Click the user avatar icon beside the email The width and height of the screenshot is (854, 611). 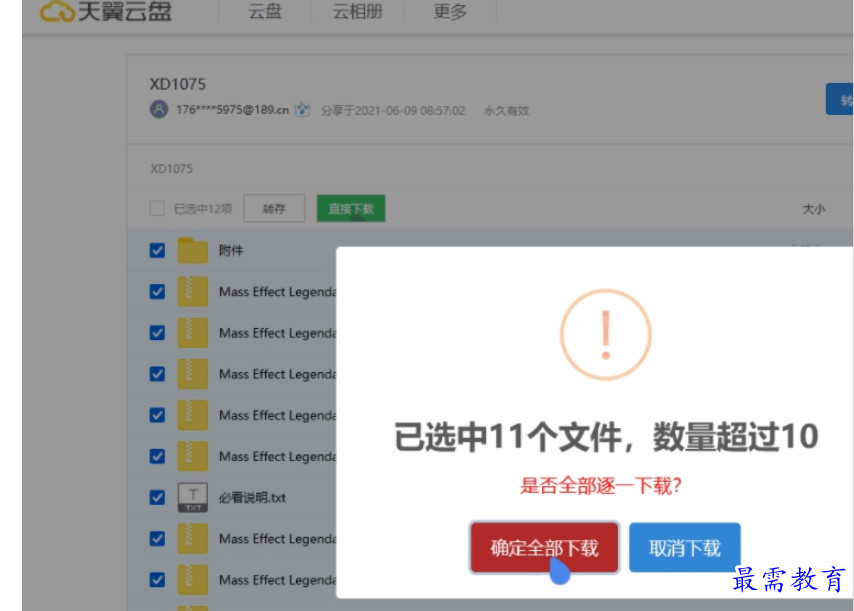[158, 110]
